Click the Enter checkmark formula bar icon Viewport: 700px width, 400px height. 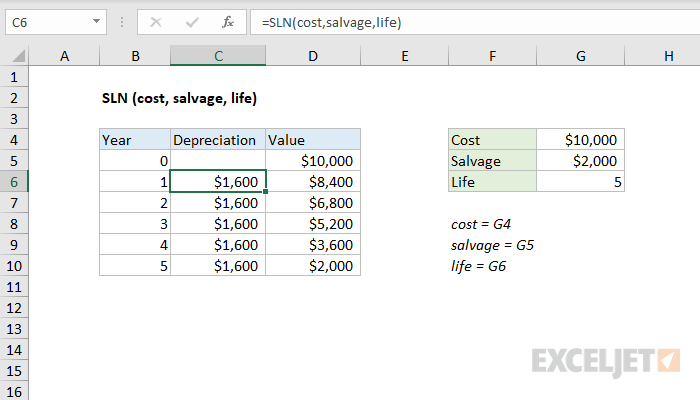pos(192,22)
